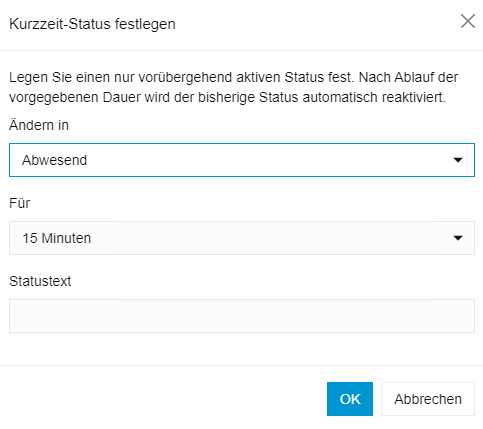Click the arrow of the Ändern in dropdown

458,160
